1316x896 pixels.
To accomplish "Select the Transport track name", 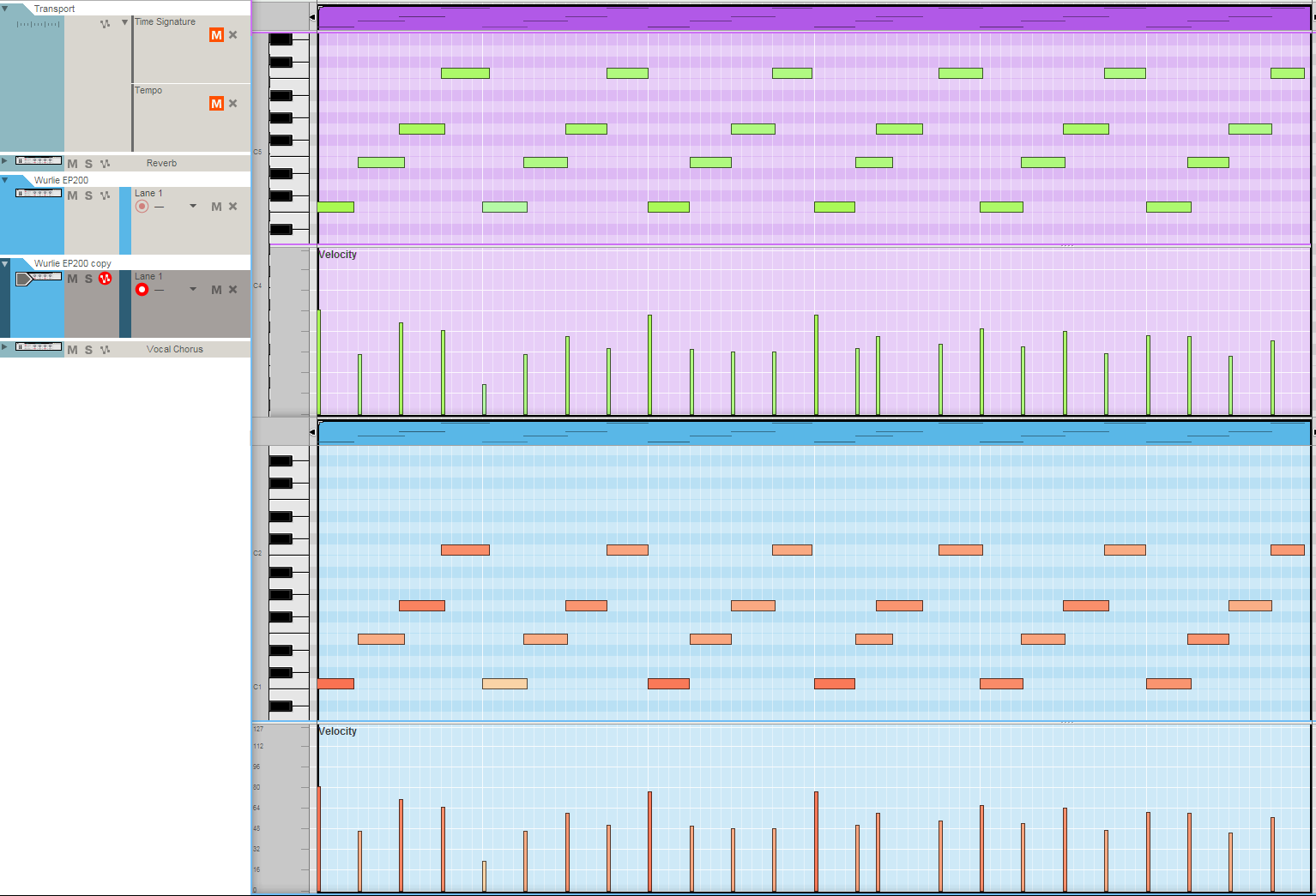I will pos(54,9).
